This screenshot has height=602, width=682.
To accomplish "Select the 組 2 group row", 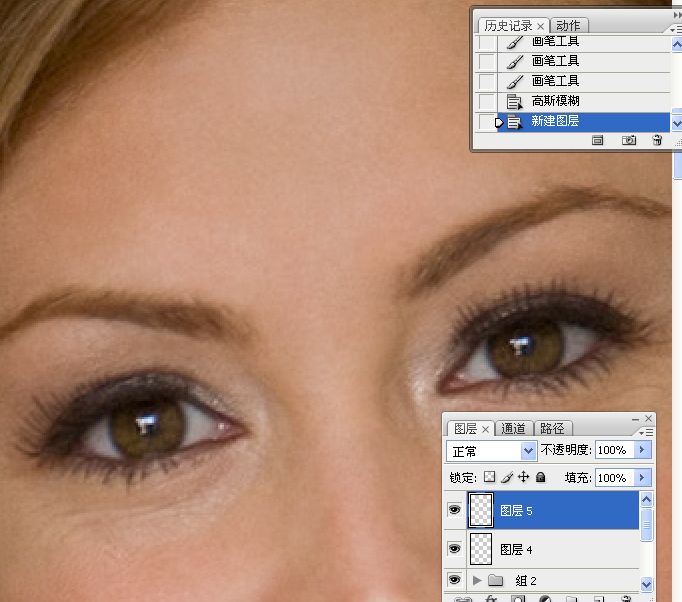I will [553, 580].
